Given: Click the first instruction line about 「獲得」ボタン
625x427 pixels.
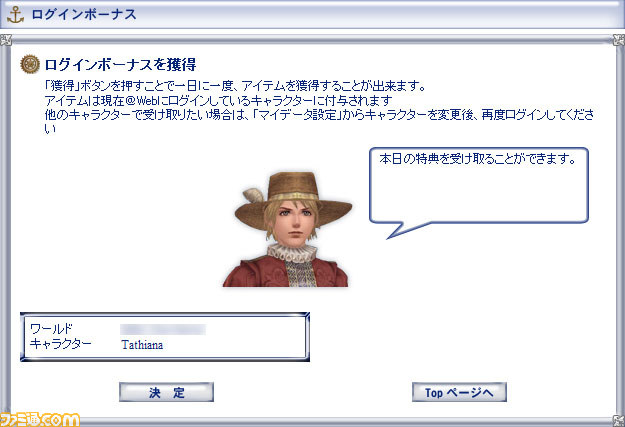Looking at the screenshot, I should (x=235, y=86).
